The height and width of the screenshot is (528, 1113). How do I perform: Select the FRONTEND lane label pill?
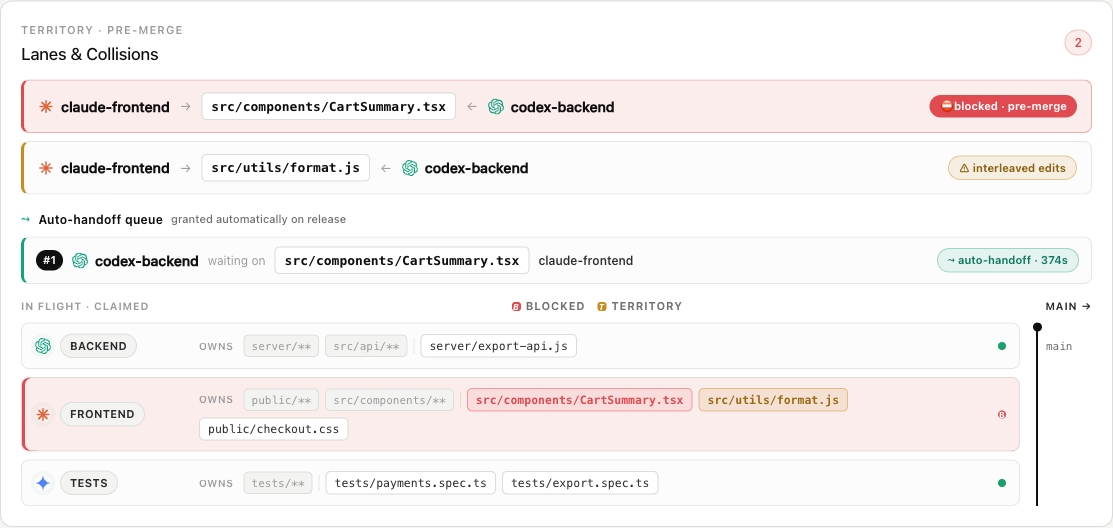102,414
